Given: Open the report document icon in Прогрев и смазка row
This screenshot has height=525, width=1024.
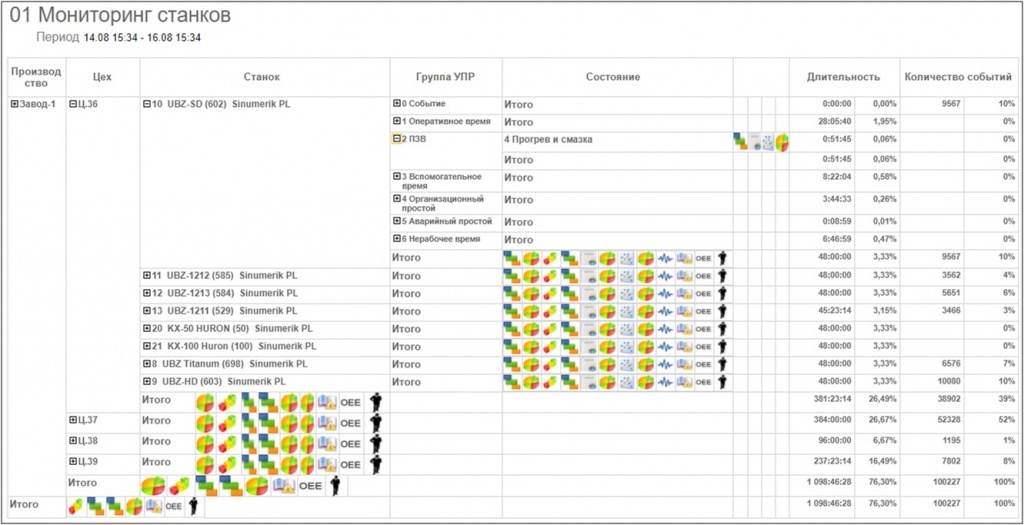Looking at the screenshot, I should 756,142.
